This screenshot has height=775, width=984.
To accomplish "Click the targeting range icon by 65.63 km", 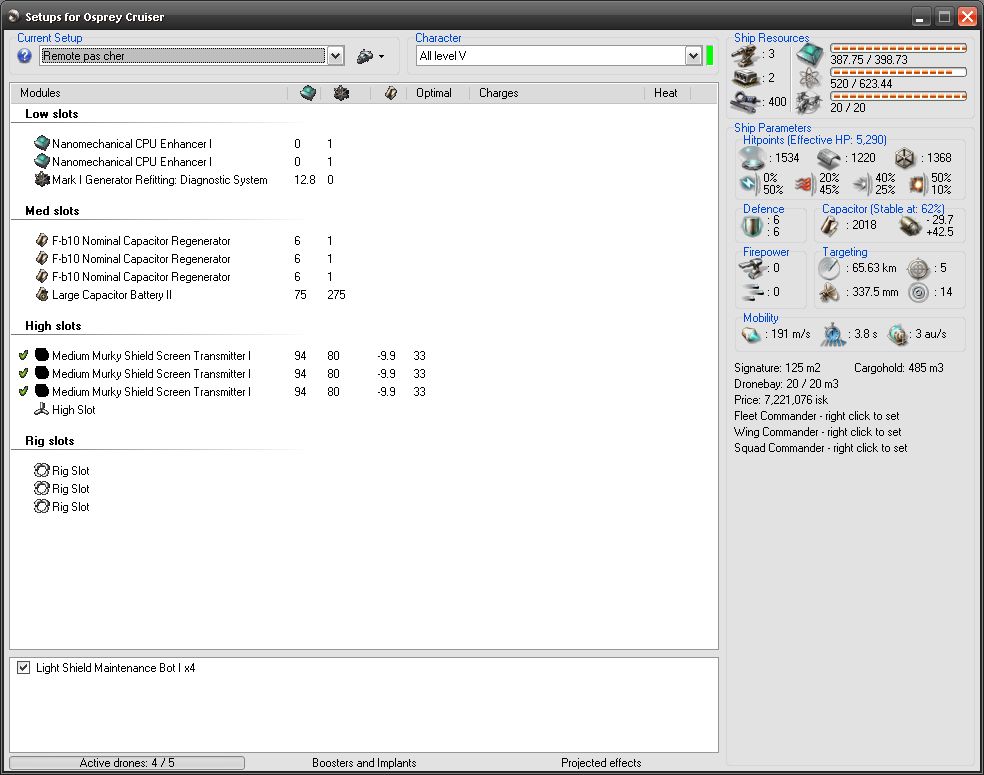I will [829, 268].
